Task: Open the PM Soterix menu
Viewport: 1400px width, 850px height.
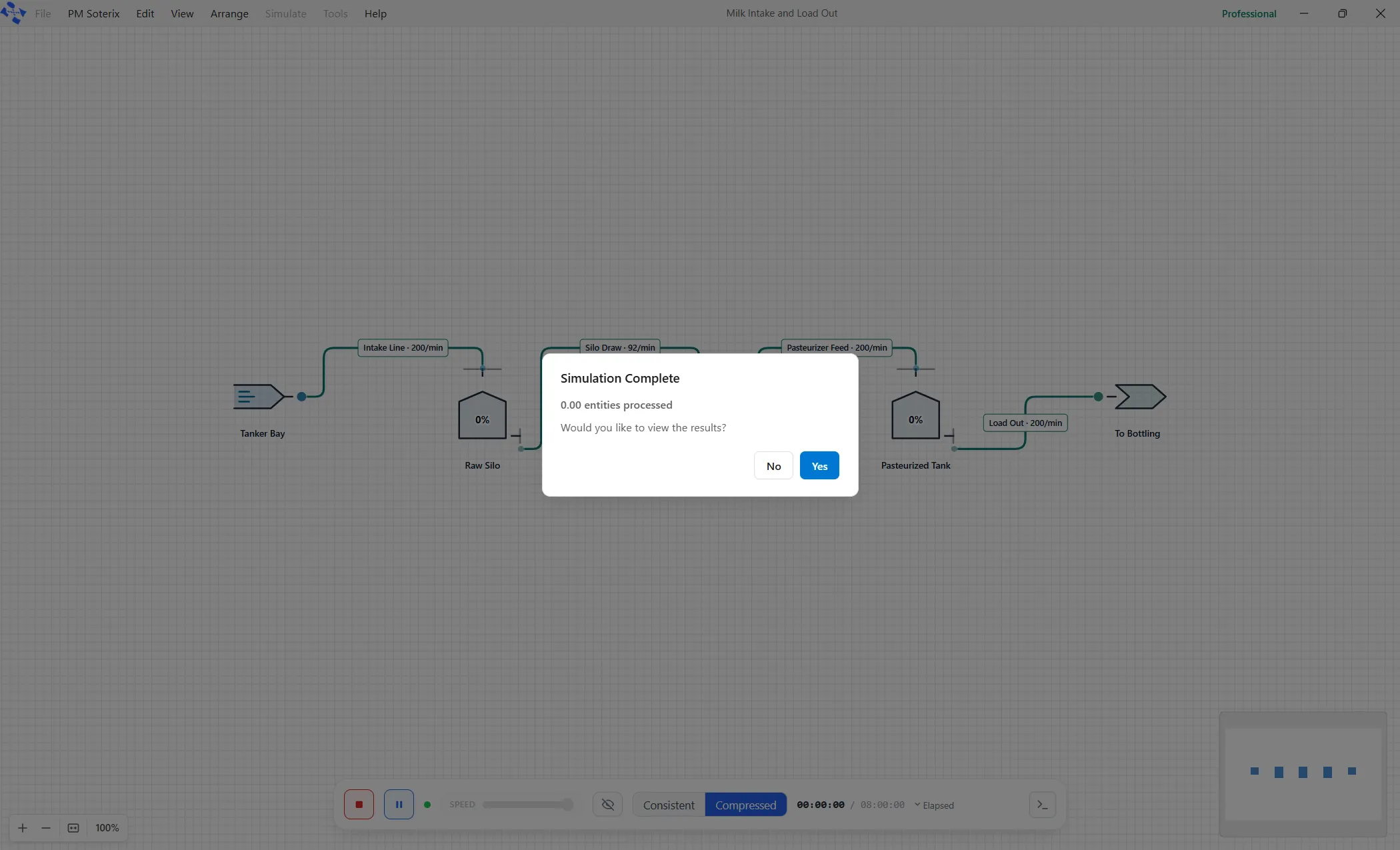Action: point(93,13)
